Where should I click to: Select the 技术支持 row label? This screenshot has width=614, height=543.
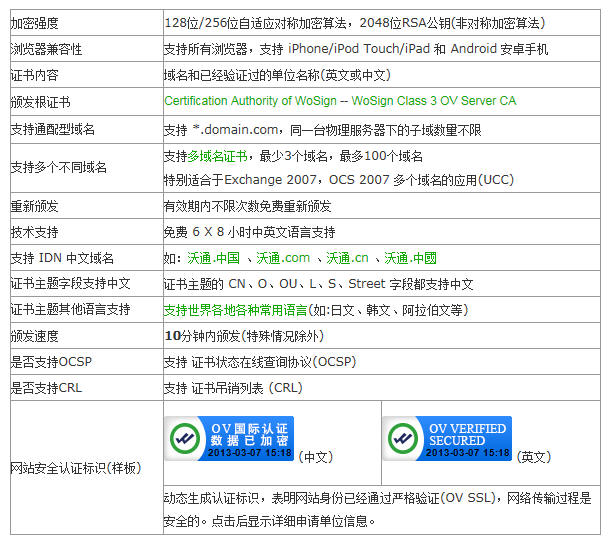point(34,232)
